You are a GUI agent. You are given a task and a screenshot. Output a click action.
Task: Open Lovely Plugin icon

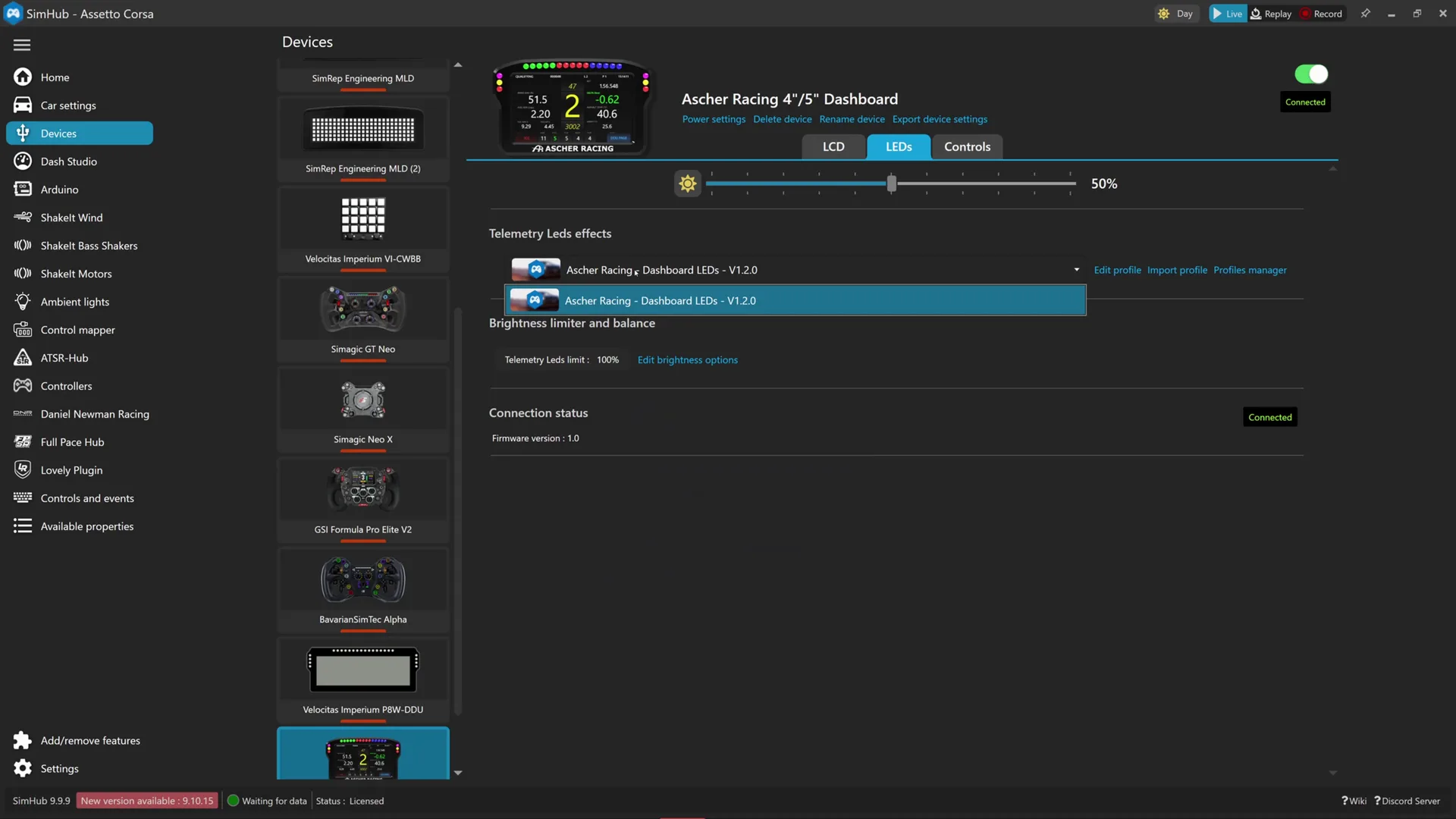[x=23, y=470]
